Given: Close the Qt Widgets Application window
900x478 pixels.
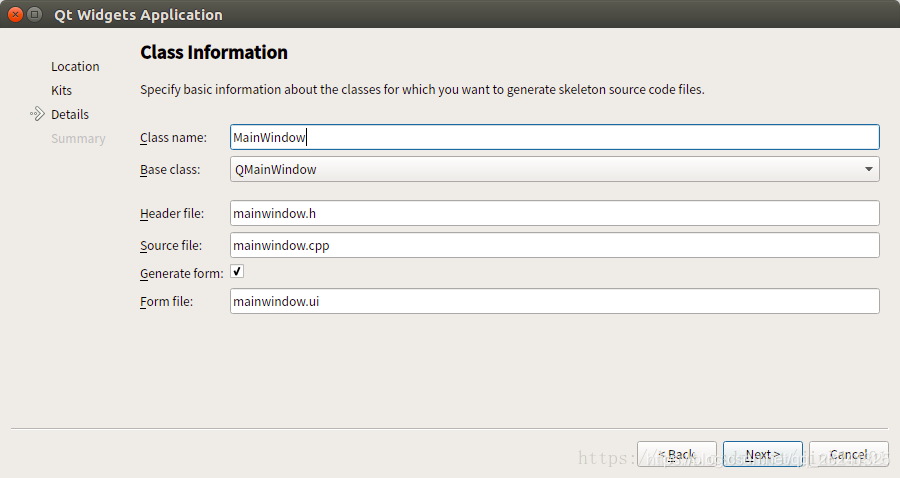Looking at the screenshot, I should [x=15, y=14].
